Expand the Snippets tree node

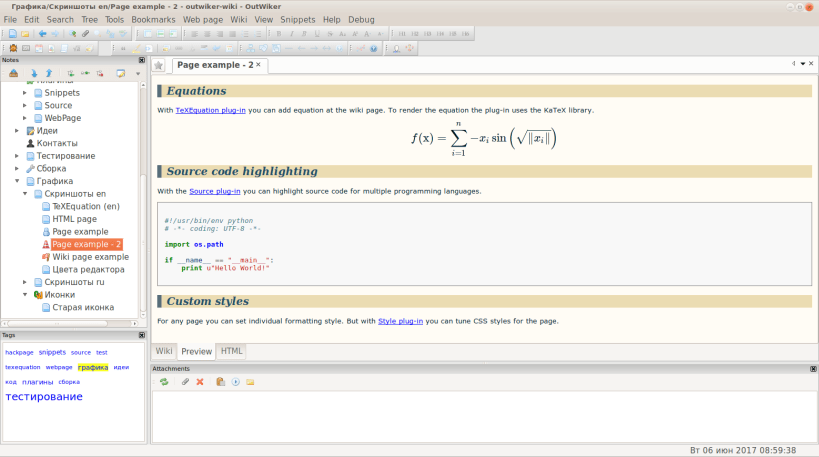[25, 93]
